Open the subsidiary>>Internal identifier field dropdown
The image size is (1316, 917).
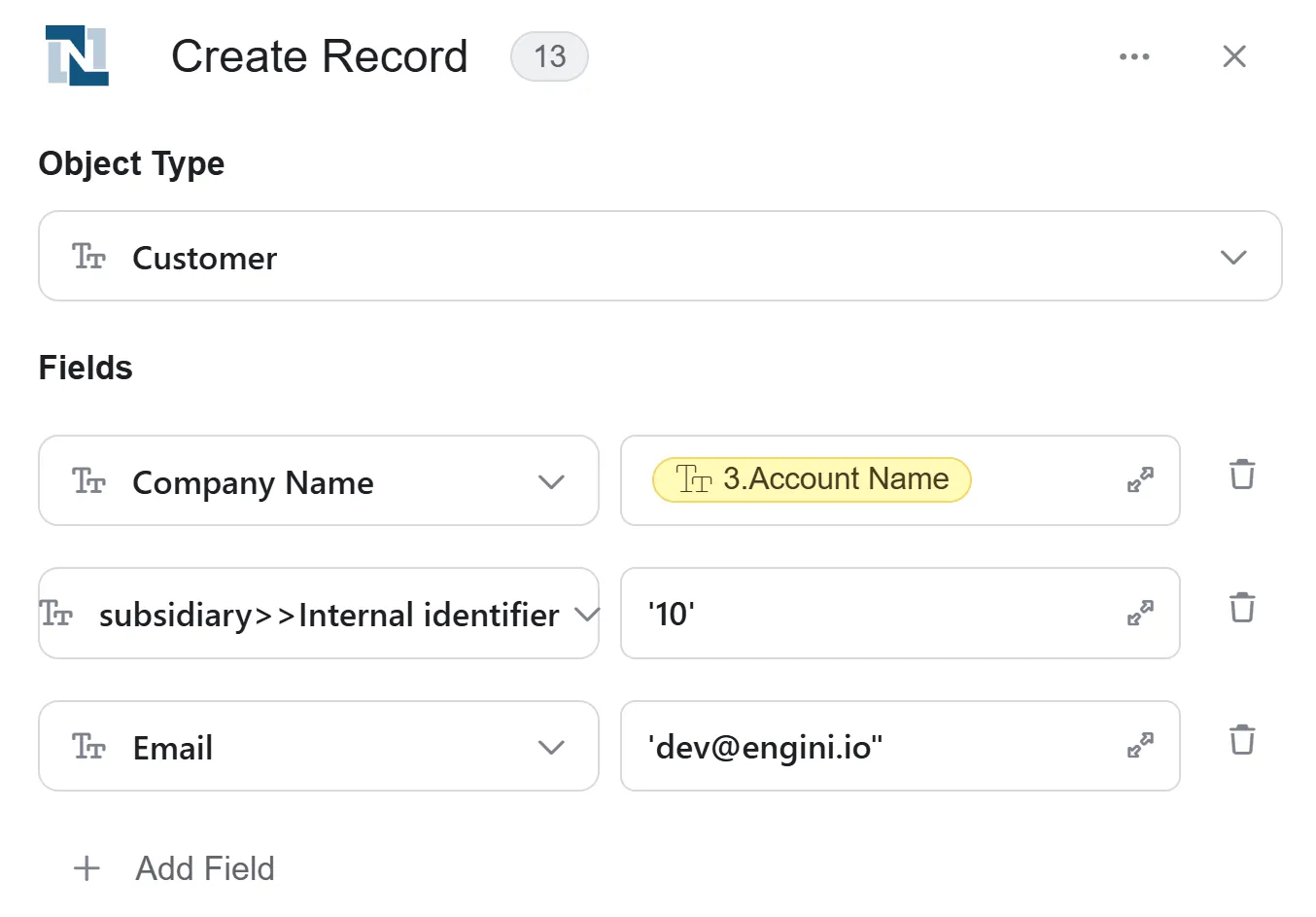(319, 614)
